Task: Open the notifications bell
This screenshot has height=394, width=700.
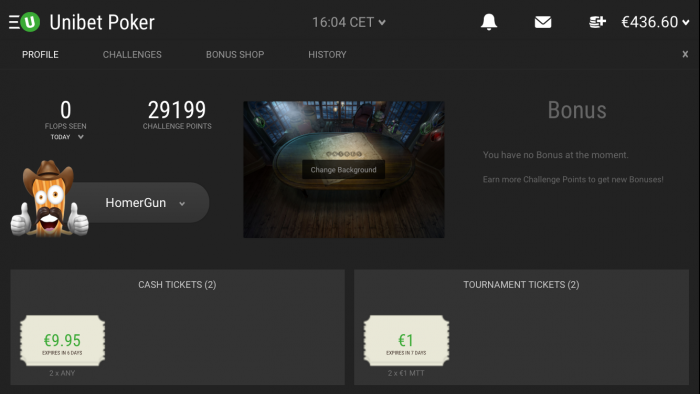Action: tap(489, 22)
